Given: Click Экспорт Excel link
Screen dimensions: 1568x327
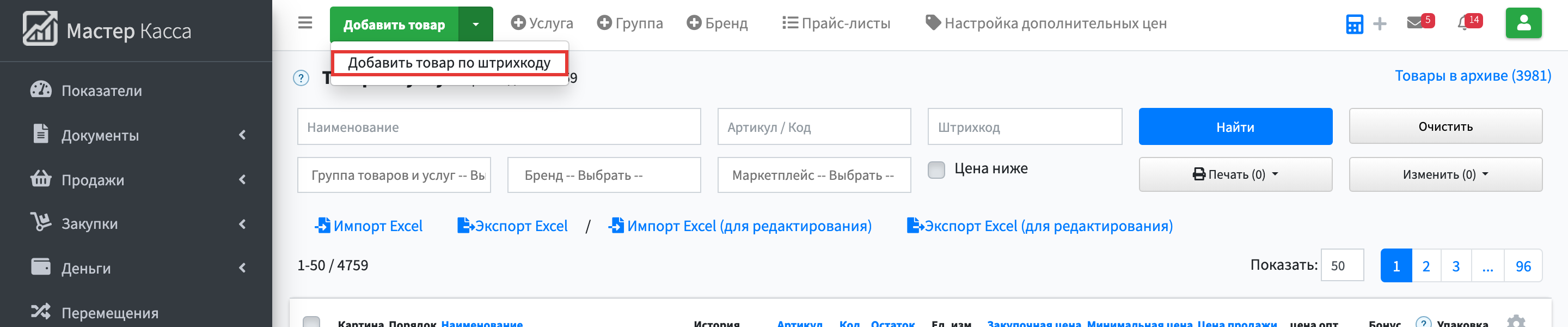Looking at the screenshot, I should point(512,226).
